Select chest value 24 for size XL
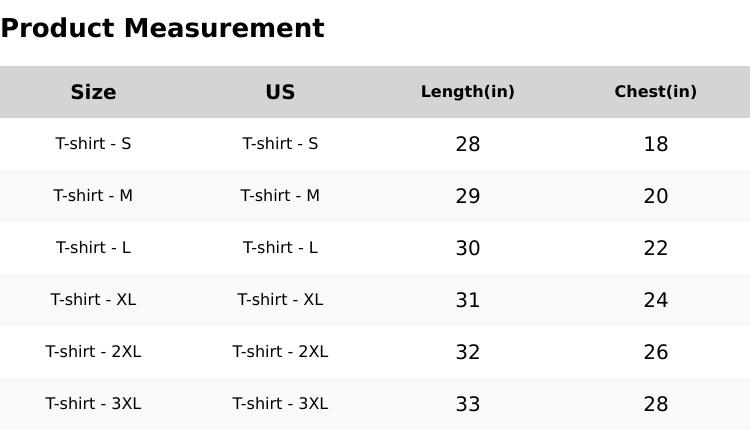The image size is (750, 430). point(655,300)
